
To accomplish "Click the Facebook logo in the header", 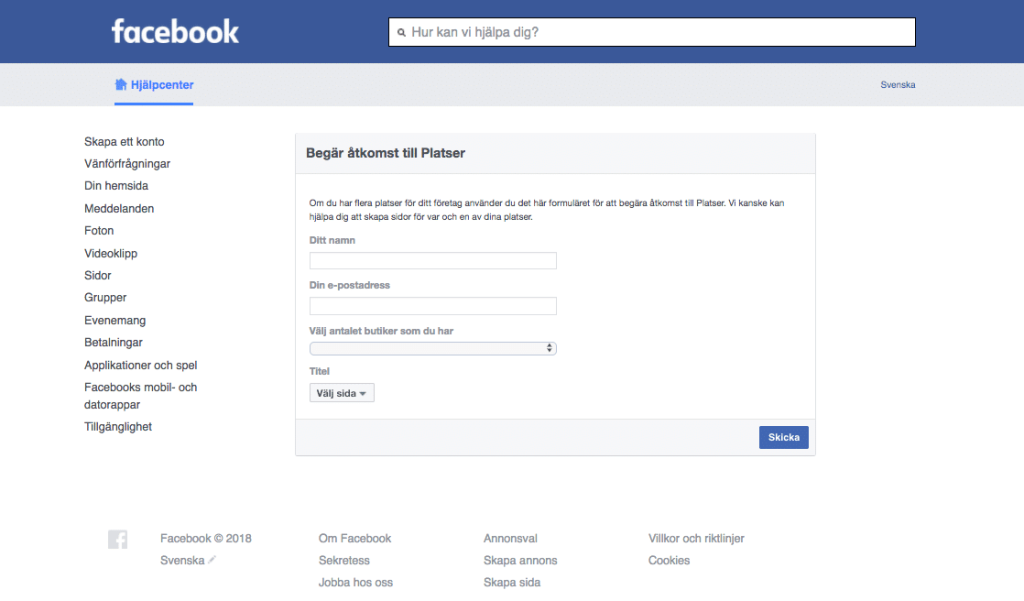I will (175, 31).
